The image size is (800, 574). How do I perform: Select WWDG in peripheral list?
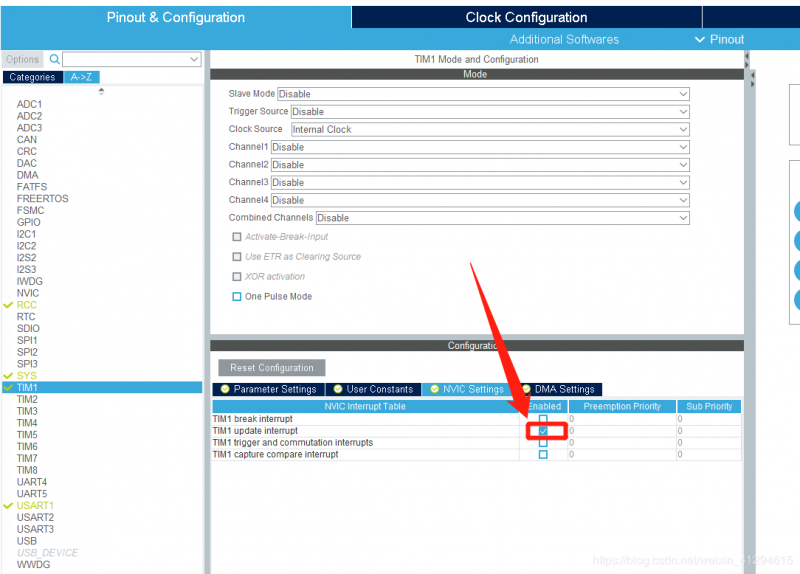[x=33, y=565]
